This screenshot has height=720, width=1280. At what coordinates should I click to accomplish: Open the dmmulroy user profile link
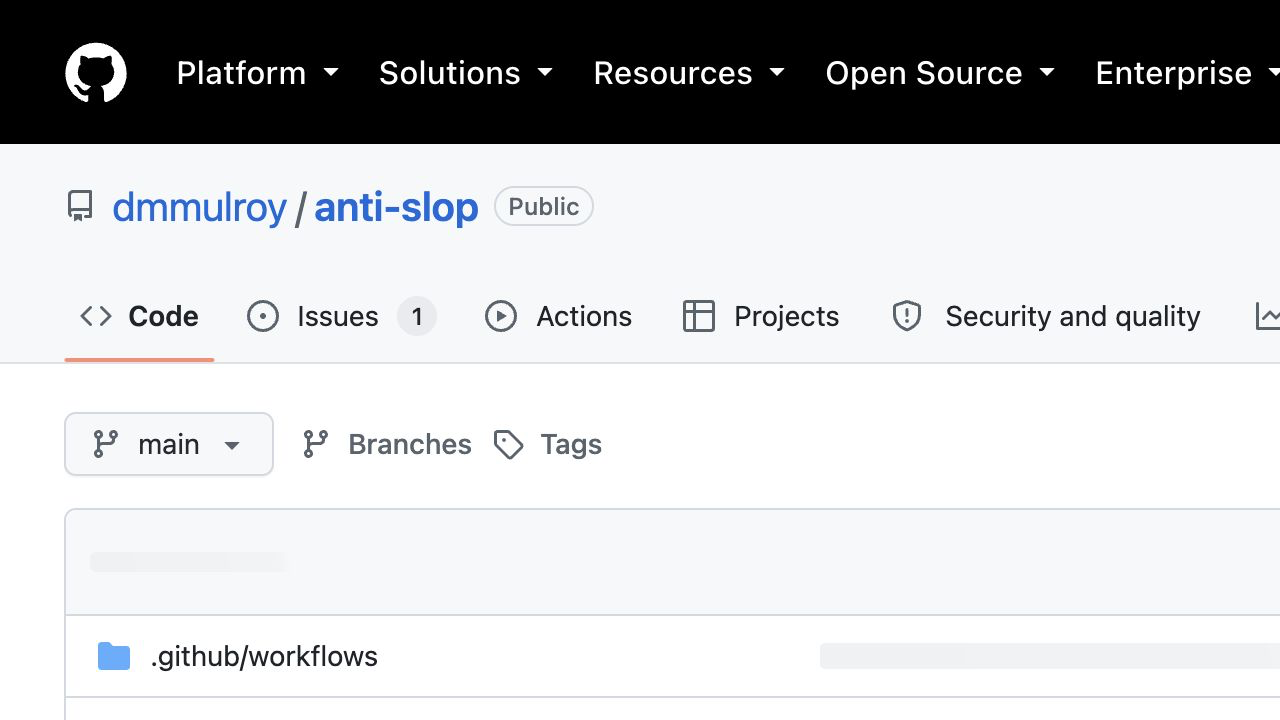199,207
